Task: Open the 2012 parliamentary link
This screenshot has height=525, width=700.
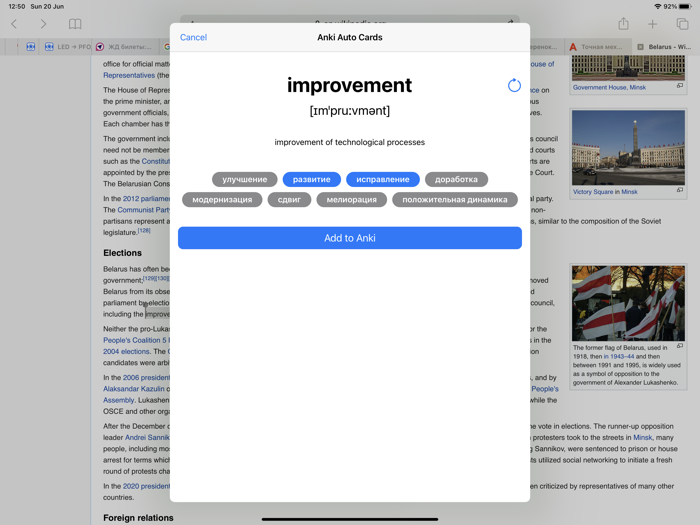Action: (146, 198)
